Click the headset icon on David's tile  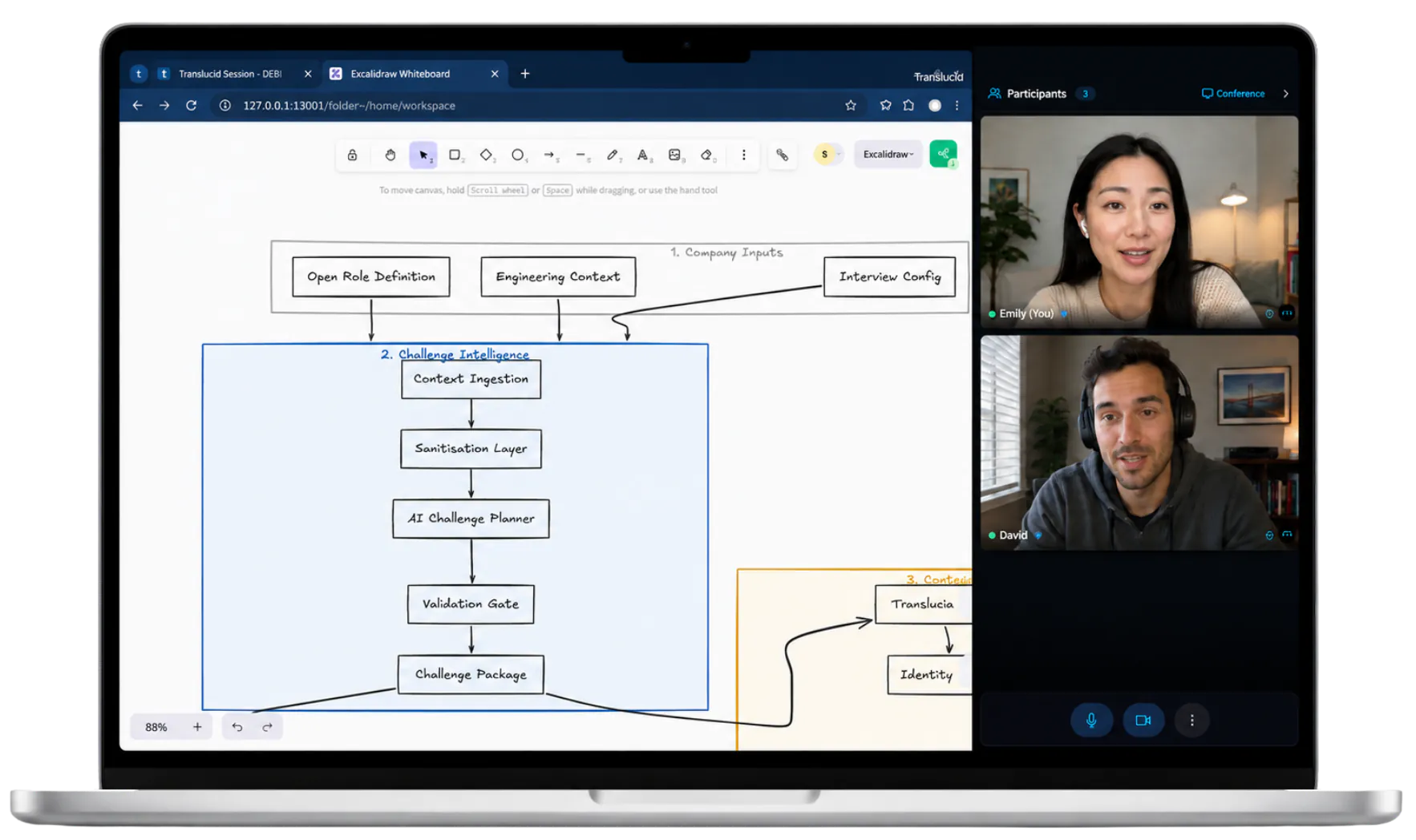1287,535
